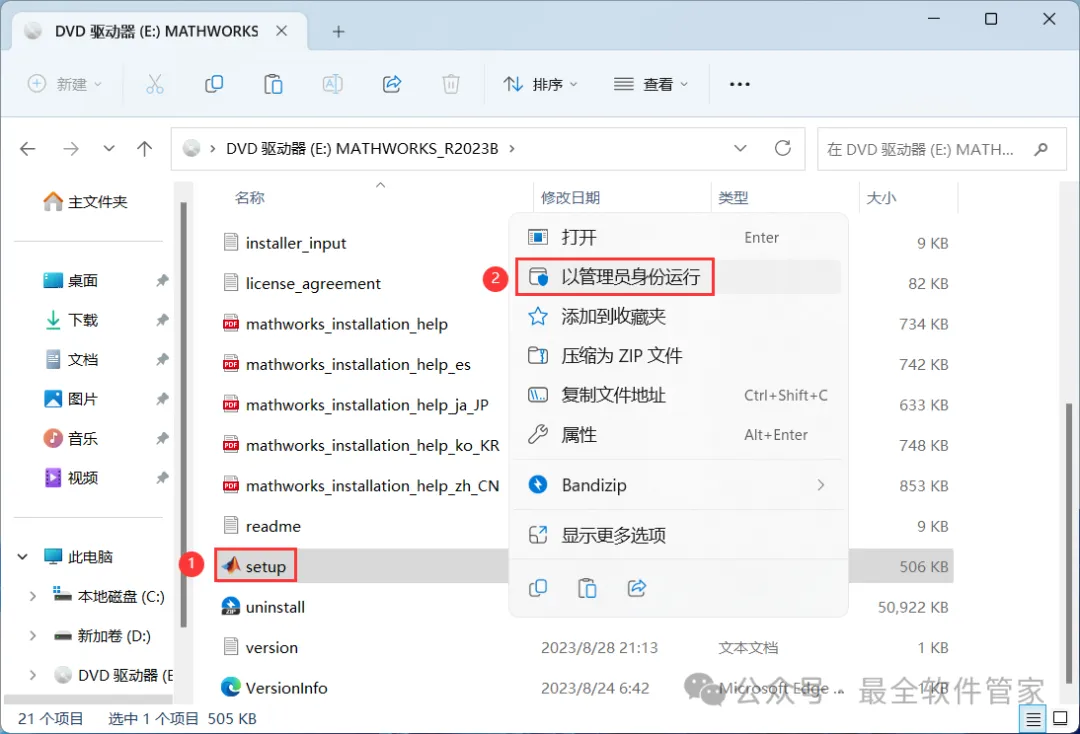
Task: Refresh the current folder view
Action: (x=782, y=148)
